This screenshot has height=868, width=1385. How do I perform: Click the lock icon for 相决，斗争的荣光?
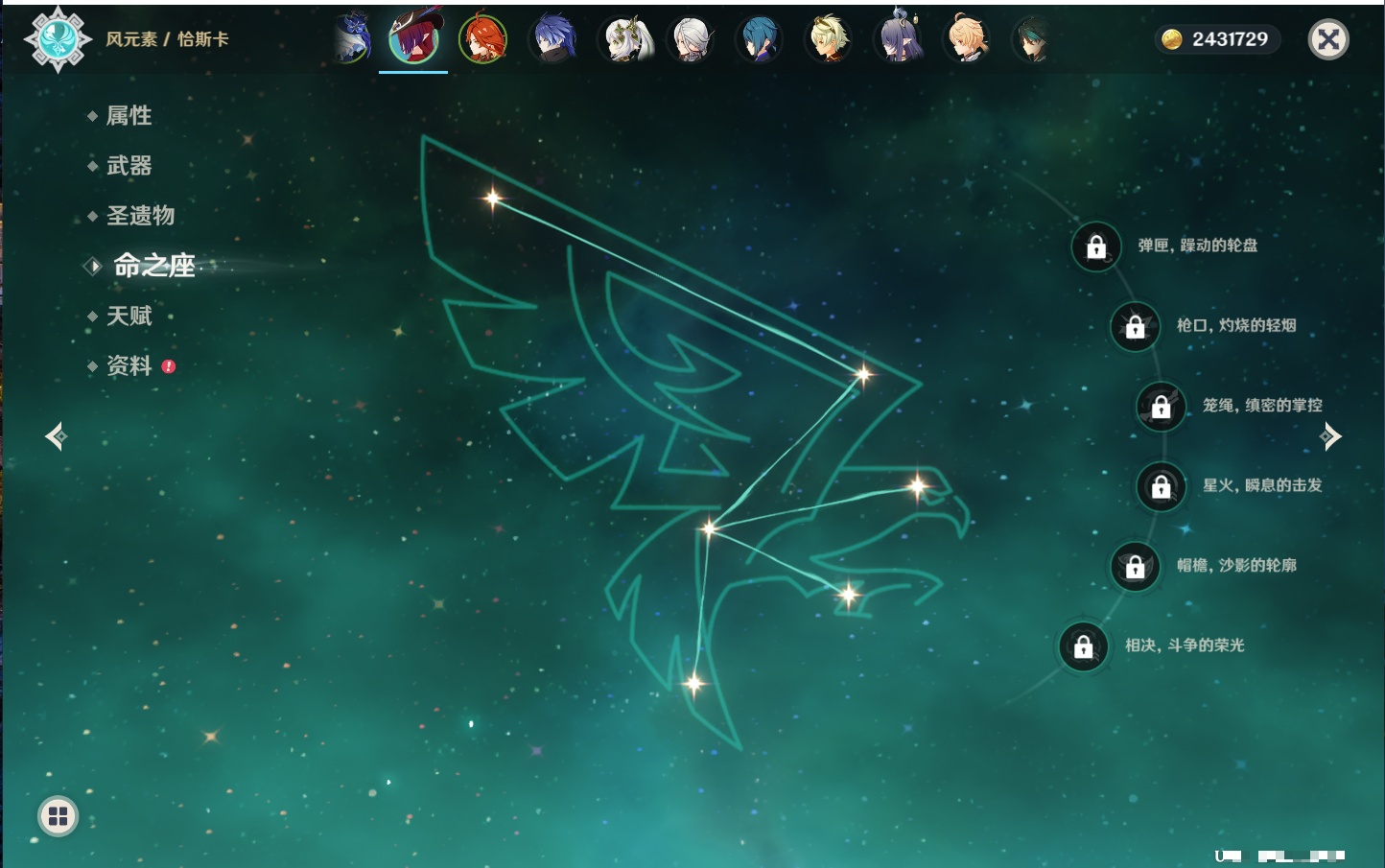click(x=1084, y=646)
